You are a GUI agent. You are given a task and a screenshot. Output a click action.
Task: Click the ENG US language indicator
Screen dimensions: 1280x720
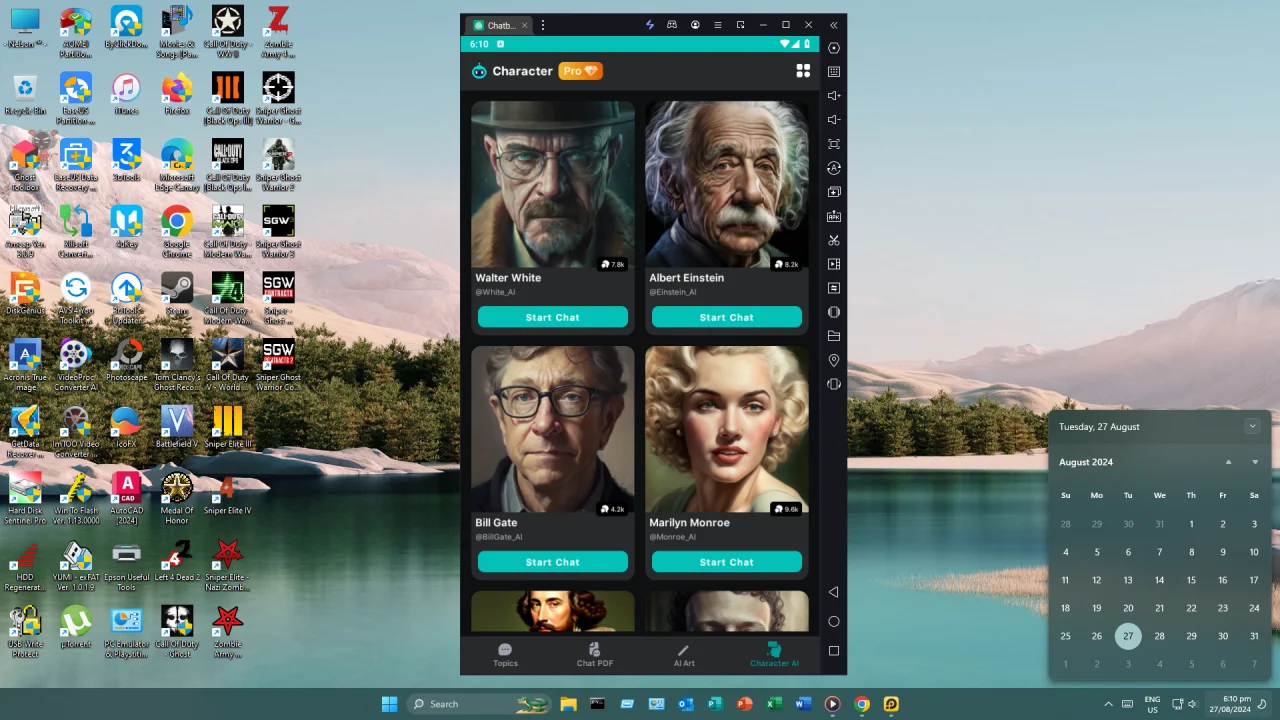[x=1152, y=704]
